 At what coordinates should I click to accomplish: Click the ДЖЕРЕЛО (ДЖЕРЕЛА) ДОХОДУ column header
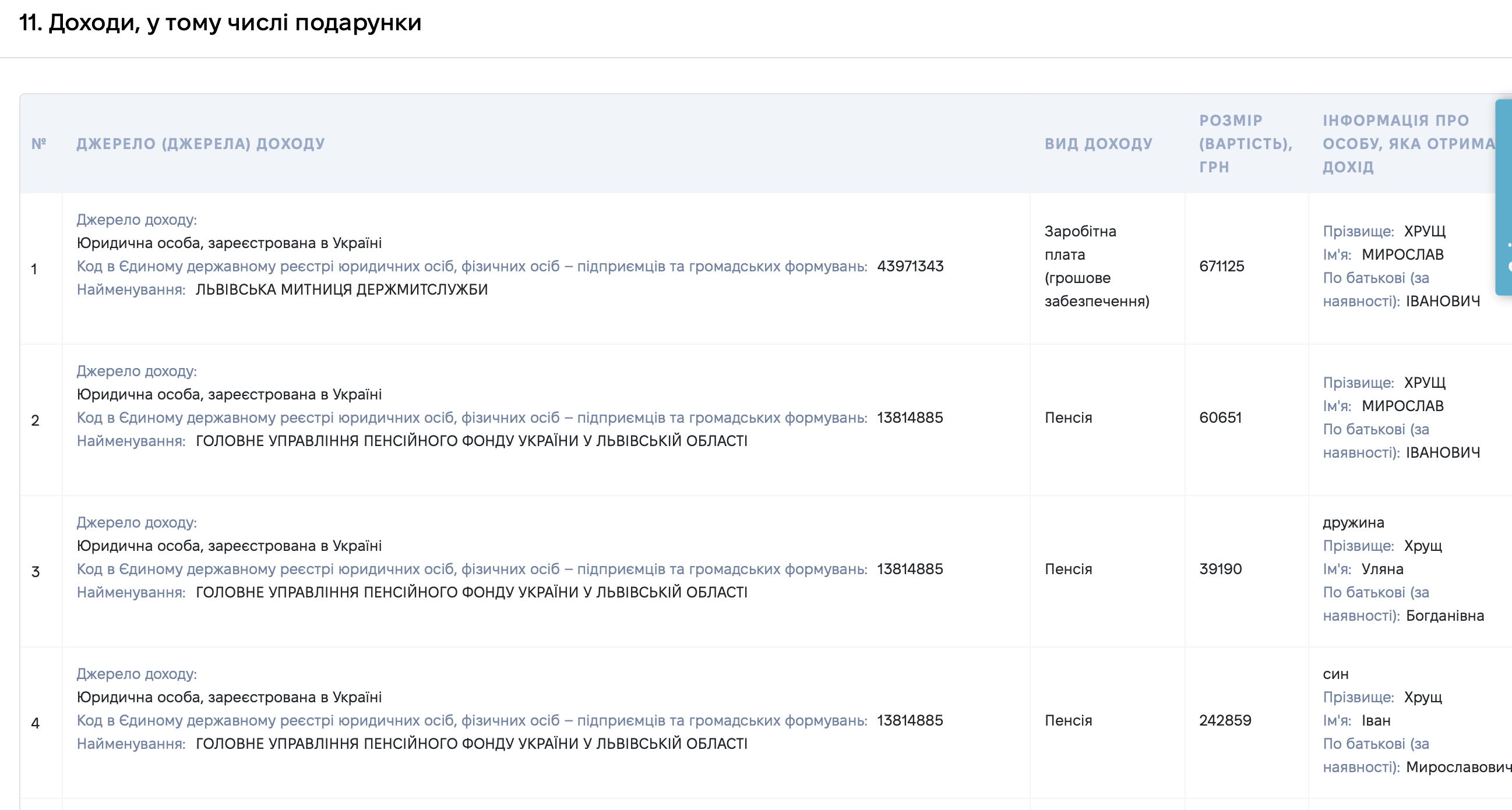click(201, 144)
